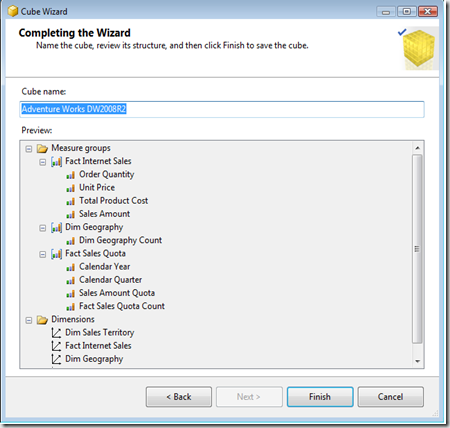Screen dimensions: 450x428
Task: Click the Dim Geography measure group icon
Action: [56, 228]
